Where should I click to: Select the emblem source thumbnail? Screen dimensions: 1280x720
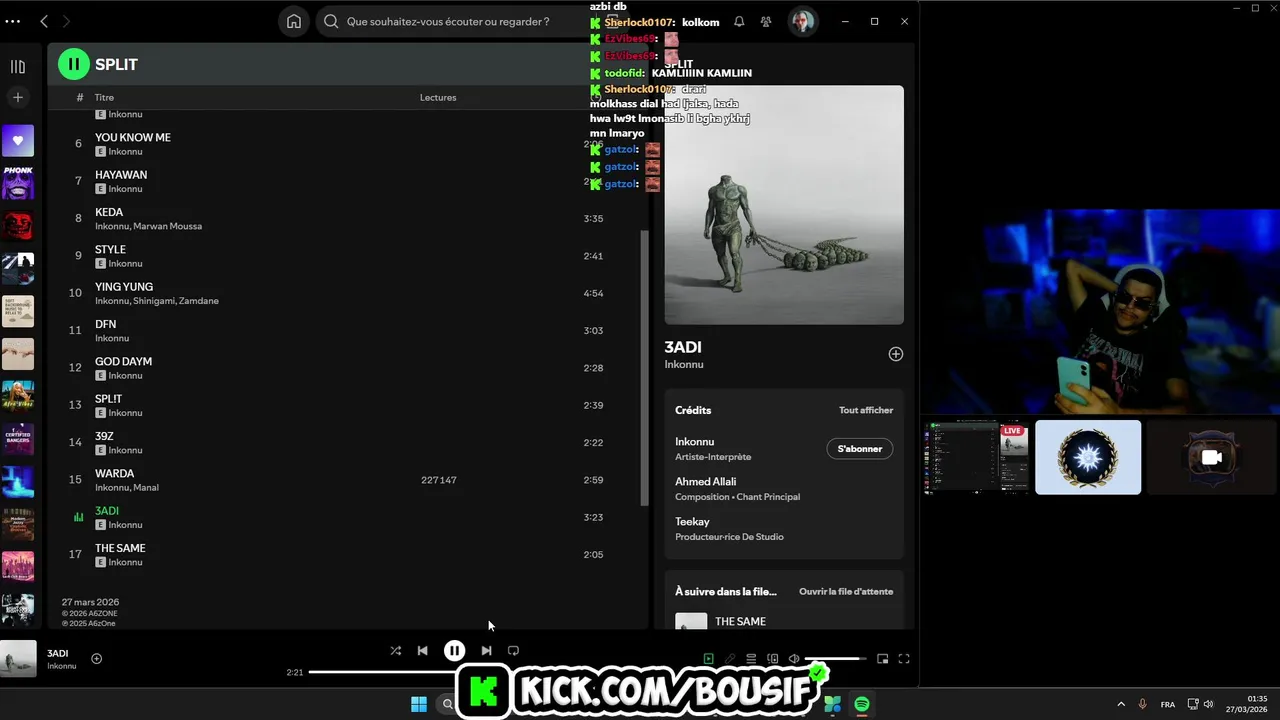tap(1088, 457)
